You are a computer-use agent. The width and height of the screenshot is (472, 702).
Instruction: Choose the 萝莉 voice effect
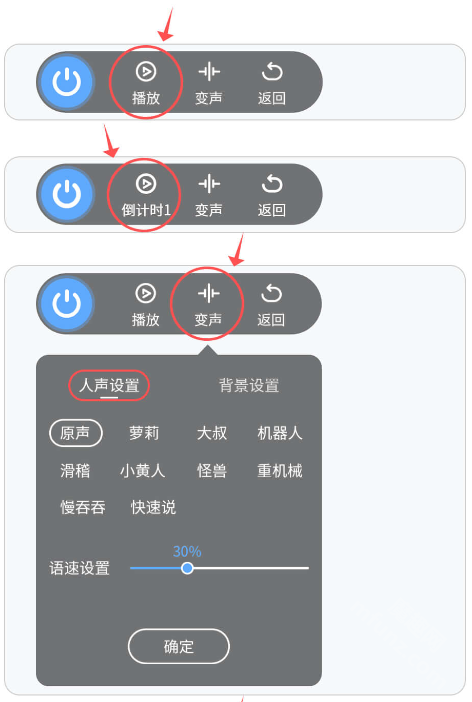click(x=144, y=433)
